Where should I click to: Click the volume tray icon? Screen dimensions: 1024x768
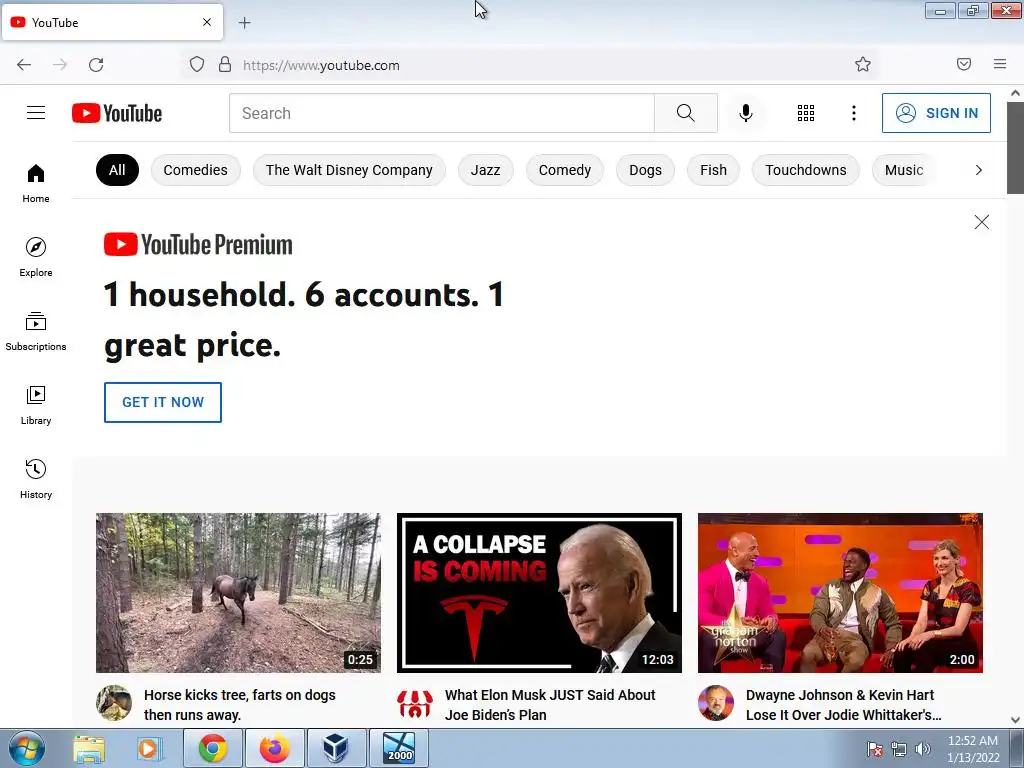[x=923, y=749]
